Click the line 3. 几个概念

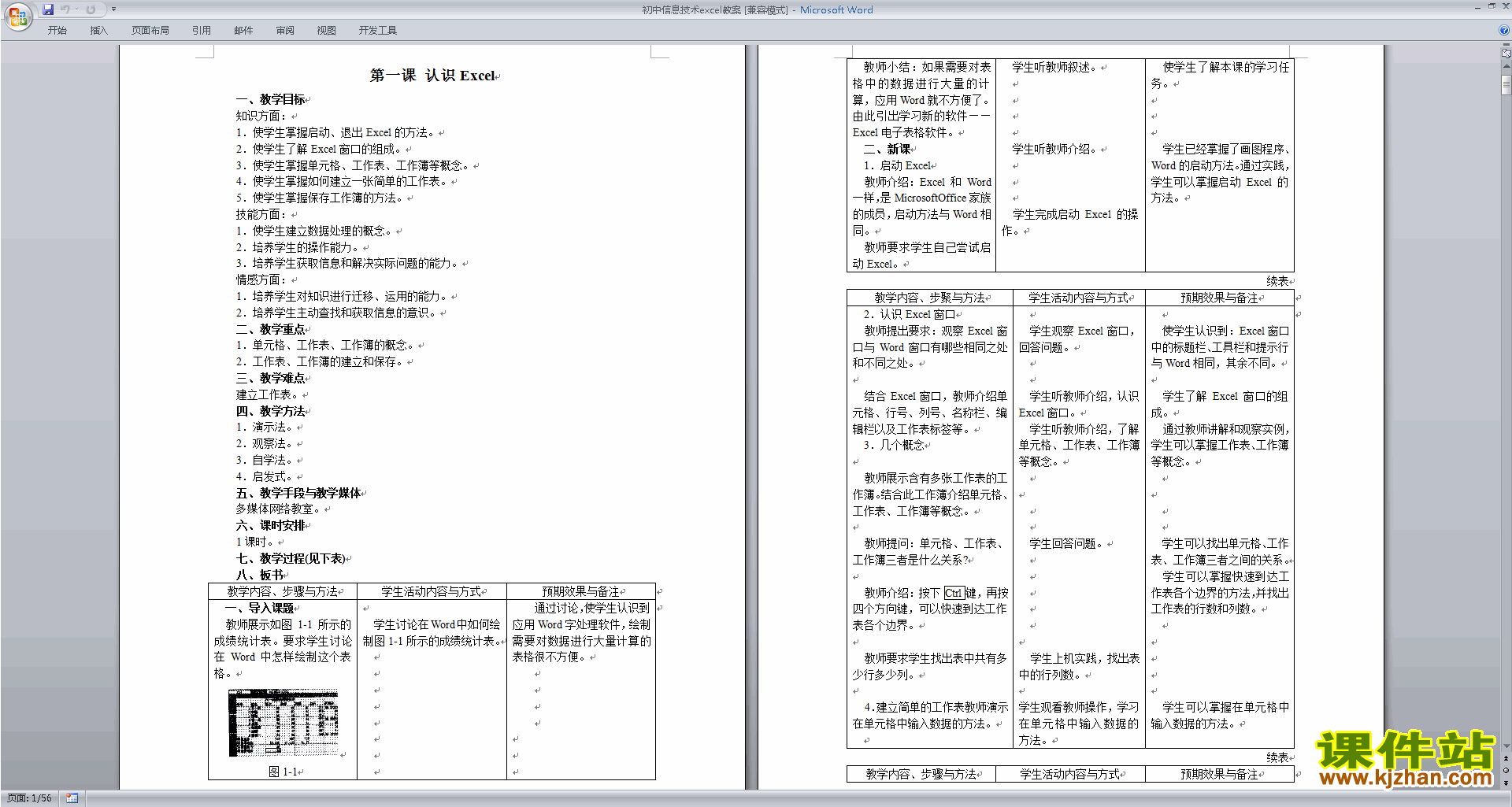pos(895,445)
